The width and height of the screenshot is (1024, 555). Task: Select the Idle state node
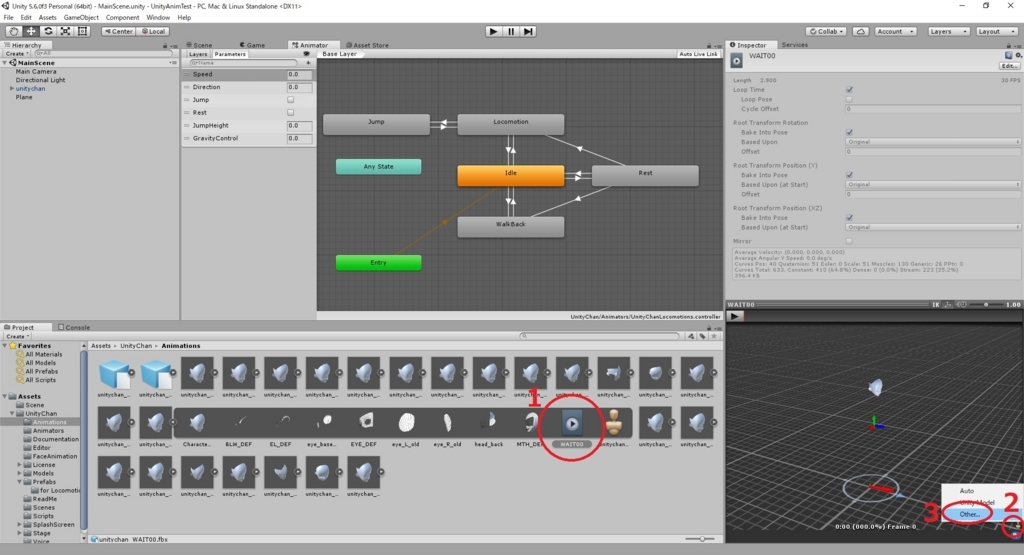click(511, 174)
